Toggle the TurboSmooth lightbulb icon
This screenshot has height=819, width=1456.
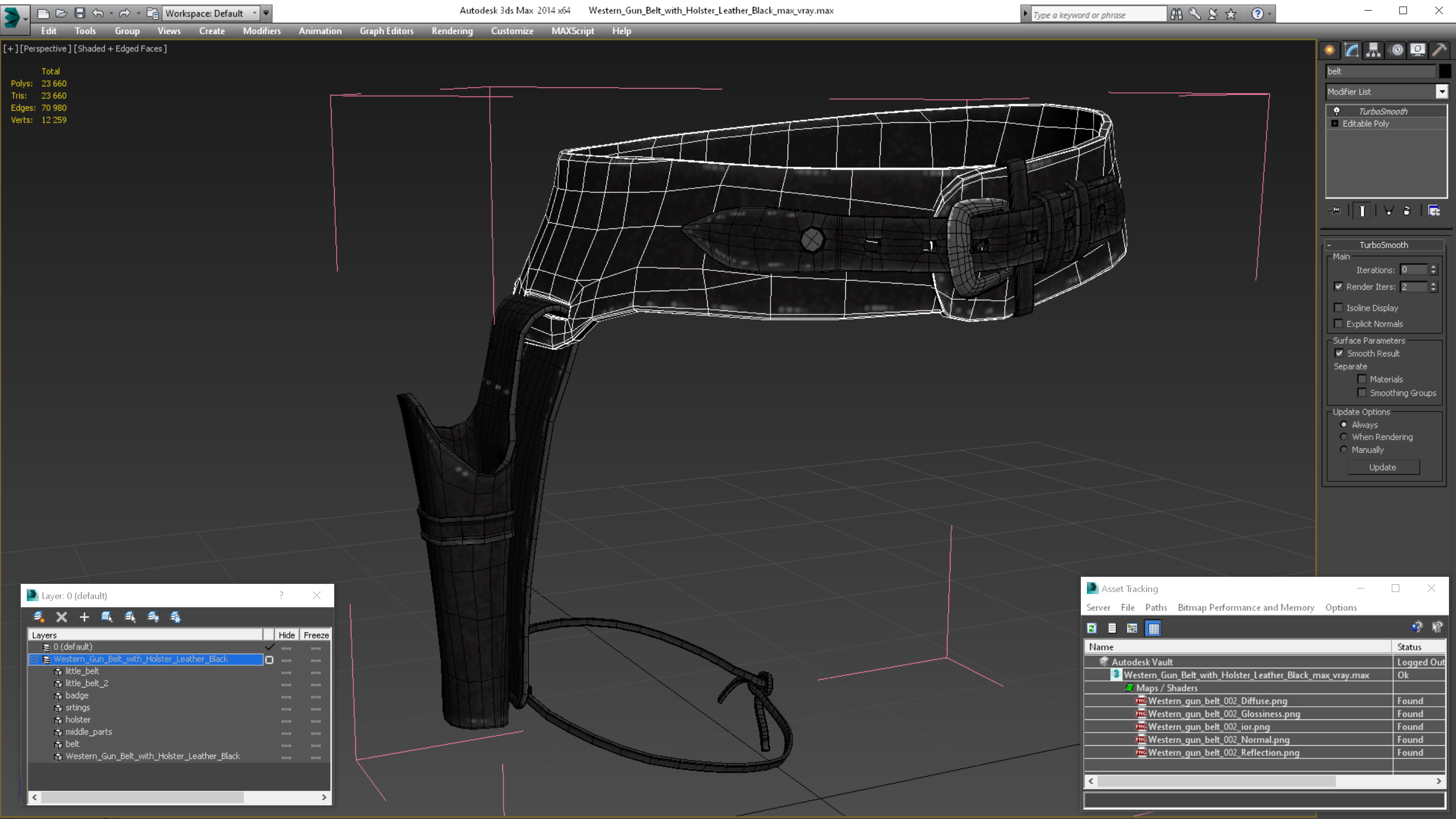1337,111
